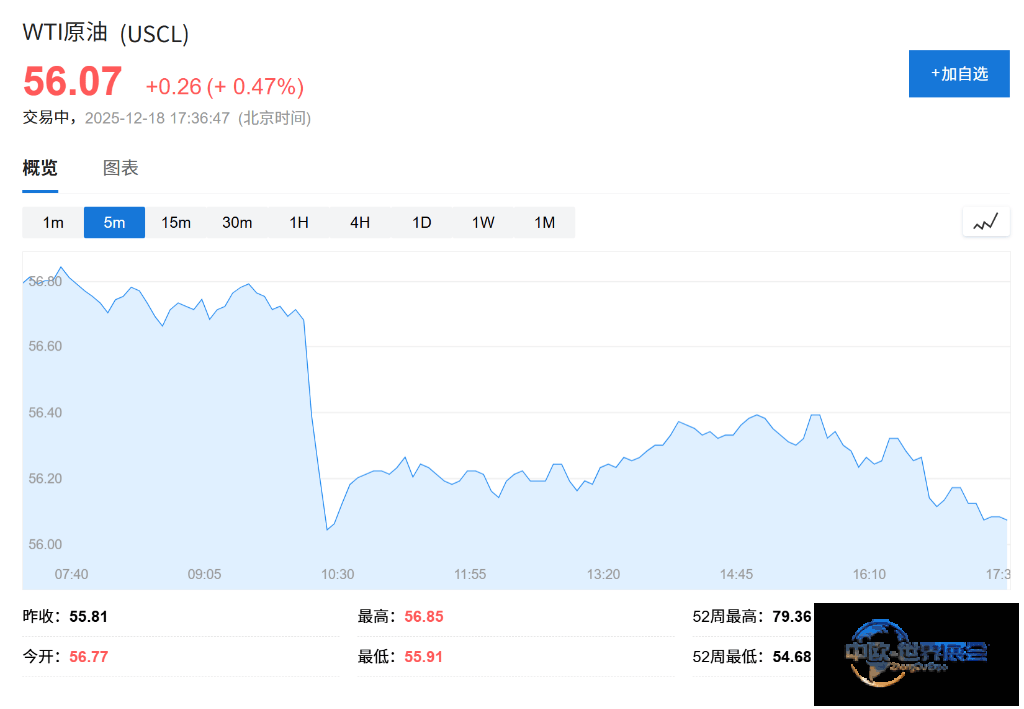Image resolution: width=1024 pixels, height=709 pixels.
Task: Click the line chart type icon
Action: 985,222
